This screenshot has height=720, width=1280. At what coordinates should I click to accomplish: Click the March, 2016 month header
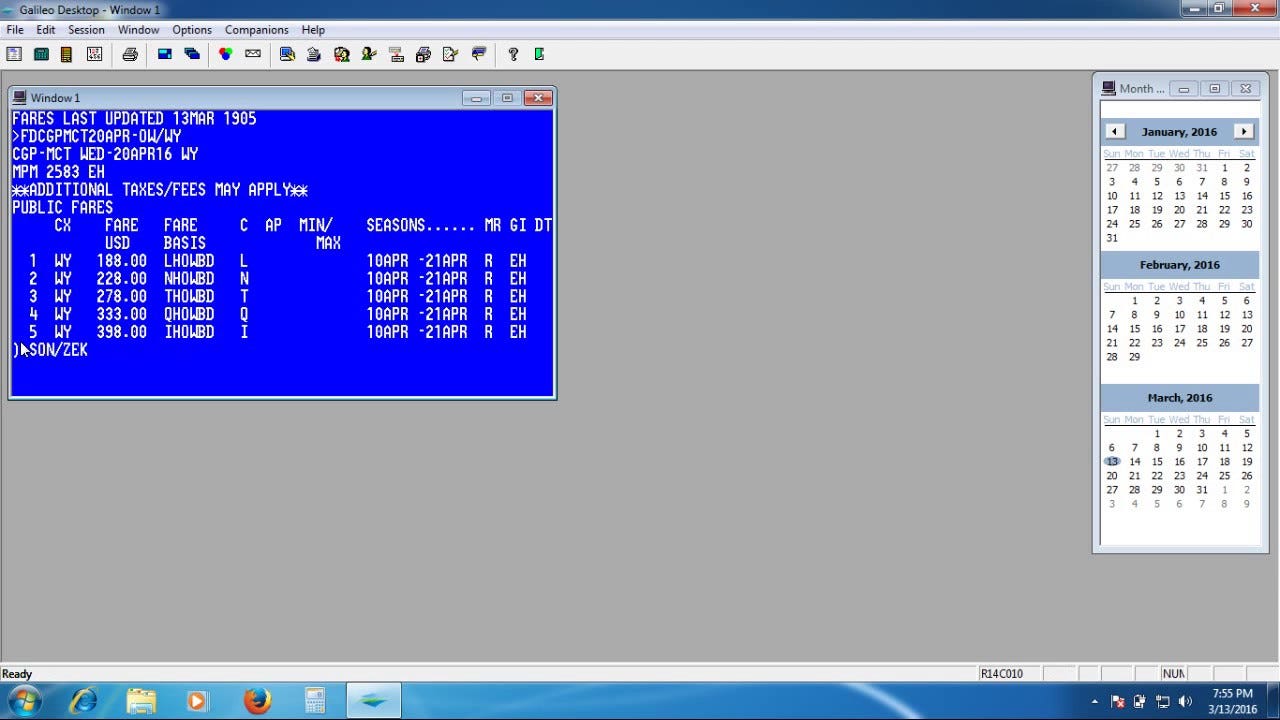1180,398
